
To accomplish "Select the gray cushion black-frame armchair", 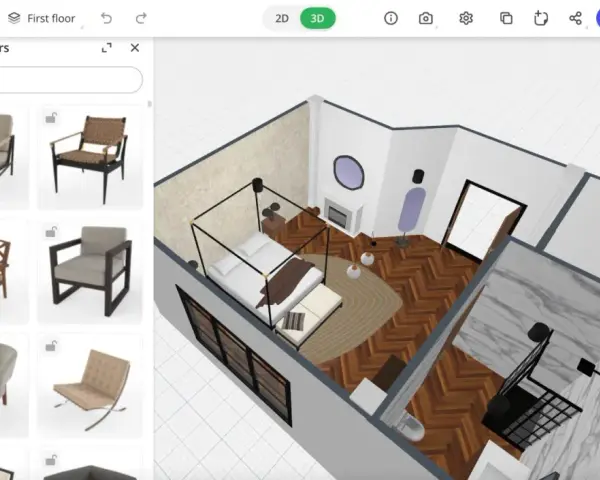I will pyautogui.click(x=90, y=272).
